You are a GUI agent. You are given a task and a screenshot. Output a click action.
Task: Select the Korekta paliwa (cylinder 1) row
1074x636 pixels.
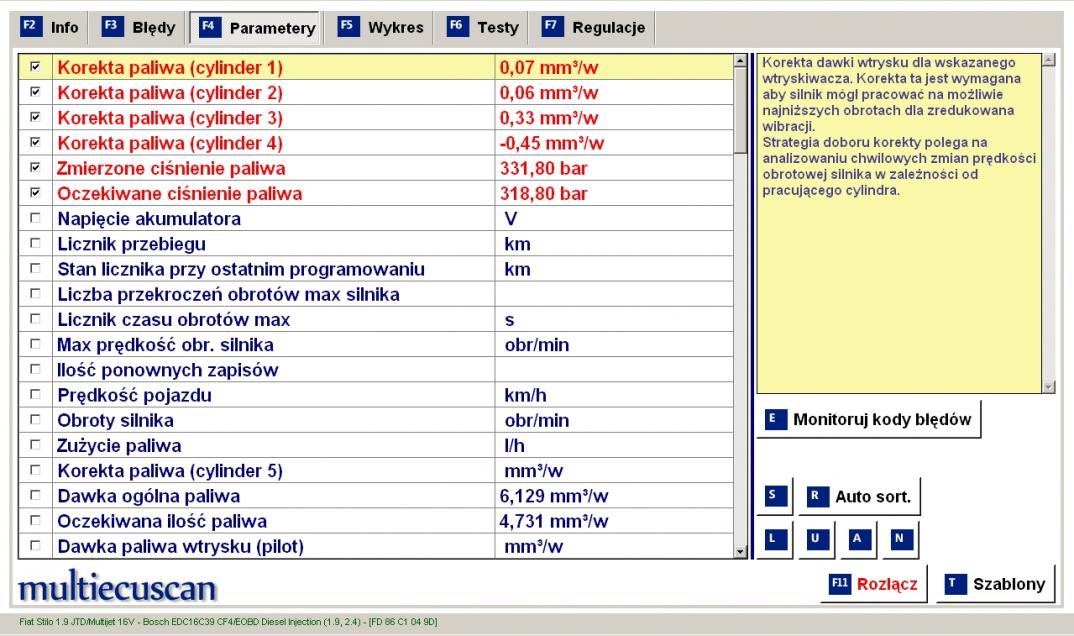375,67
